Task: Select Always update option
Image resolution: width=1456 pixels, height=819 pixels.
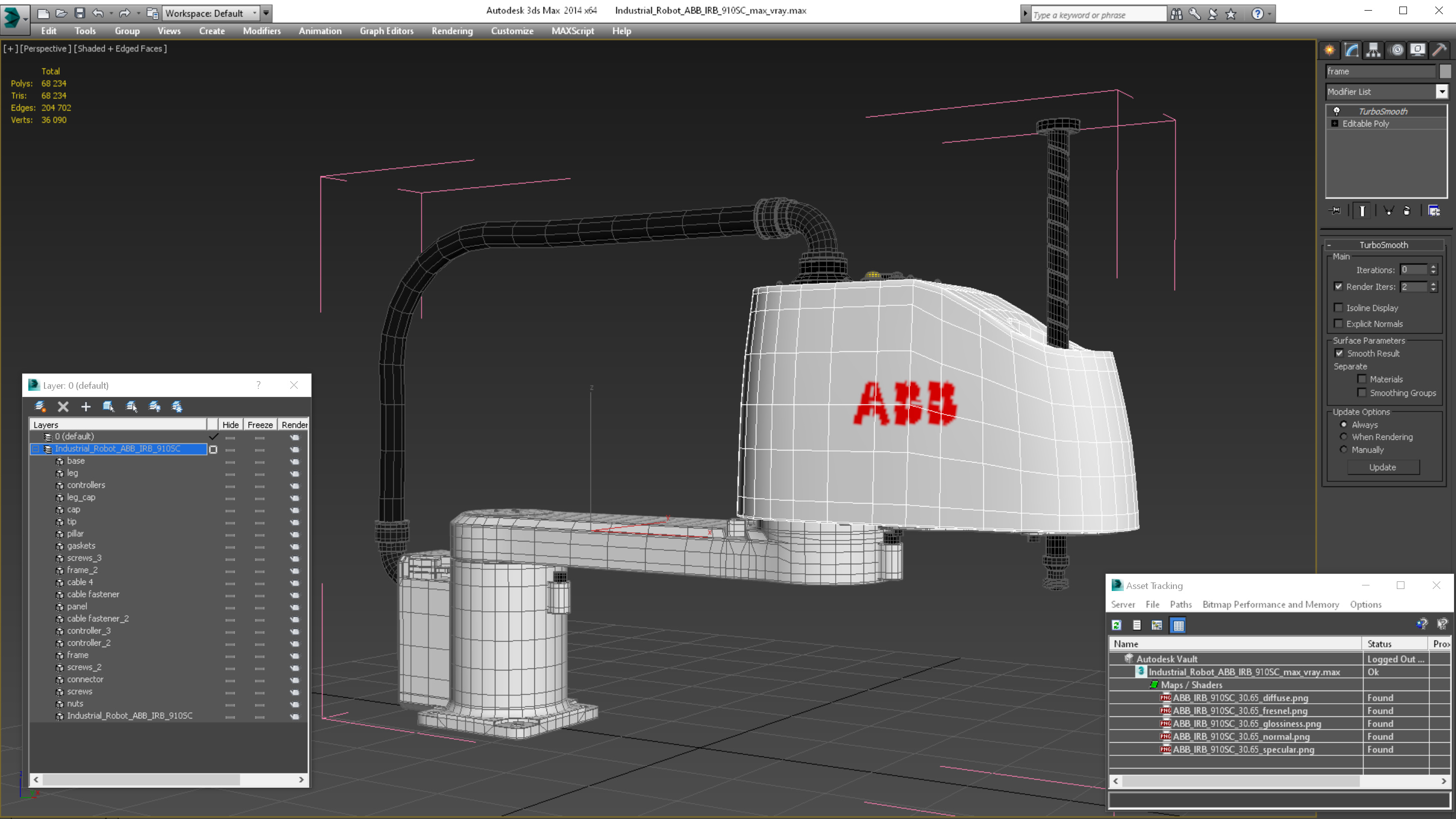Action: tap(1344, 424)
